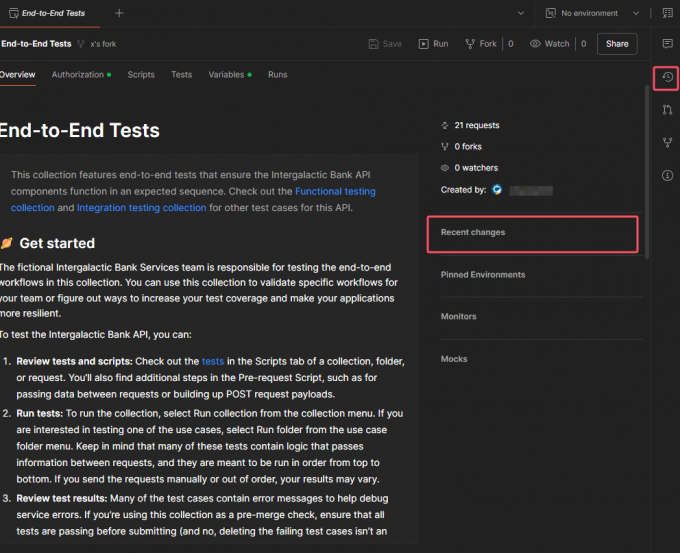Switch to the Scripts tab
The image size is (680, 553).
point(141,75)
